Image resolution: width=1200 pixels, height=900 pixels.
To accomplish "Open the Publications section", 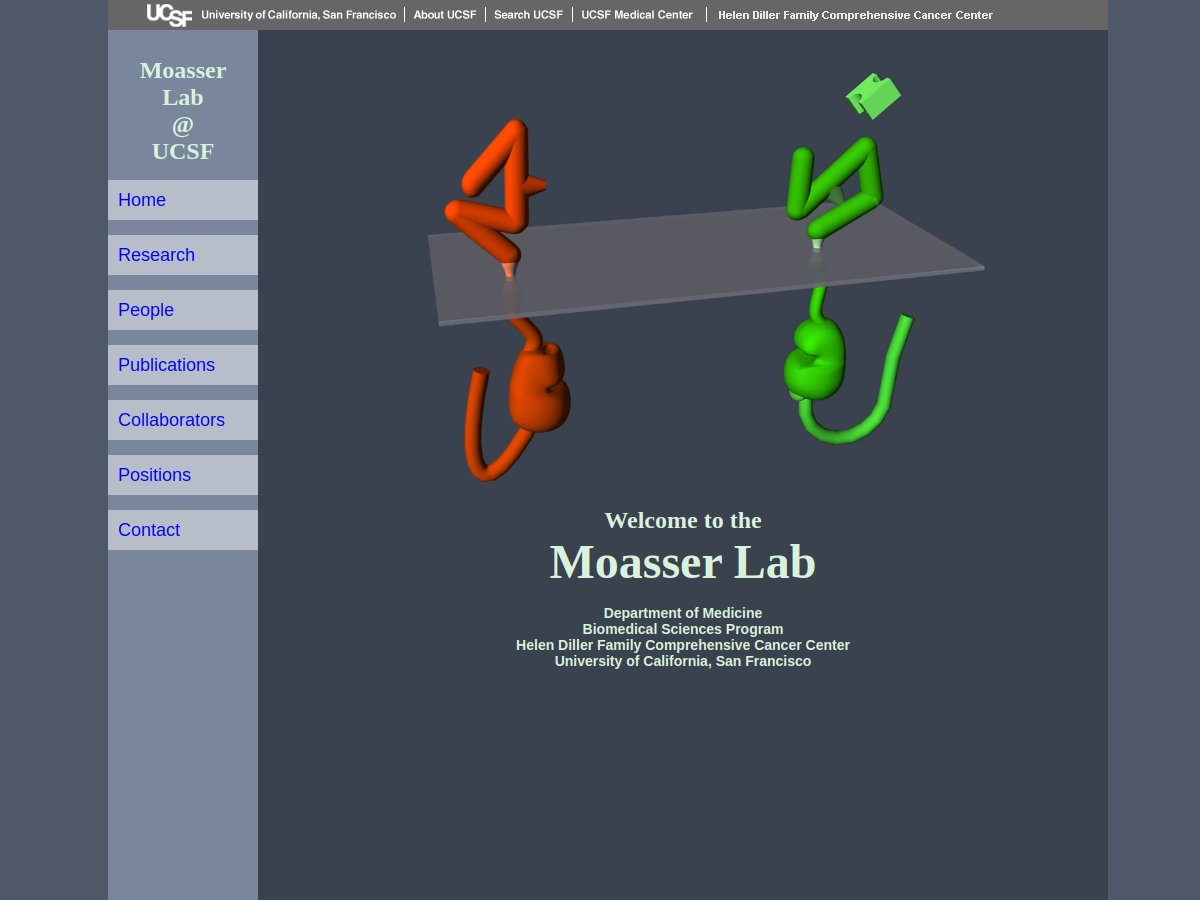I will tap(183, 365).
